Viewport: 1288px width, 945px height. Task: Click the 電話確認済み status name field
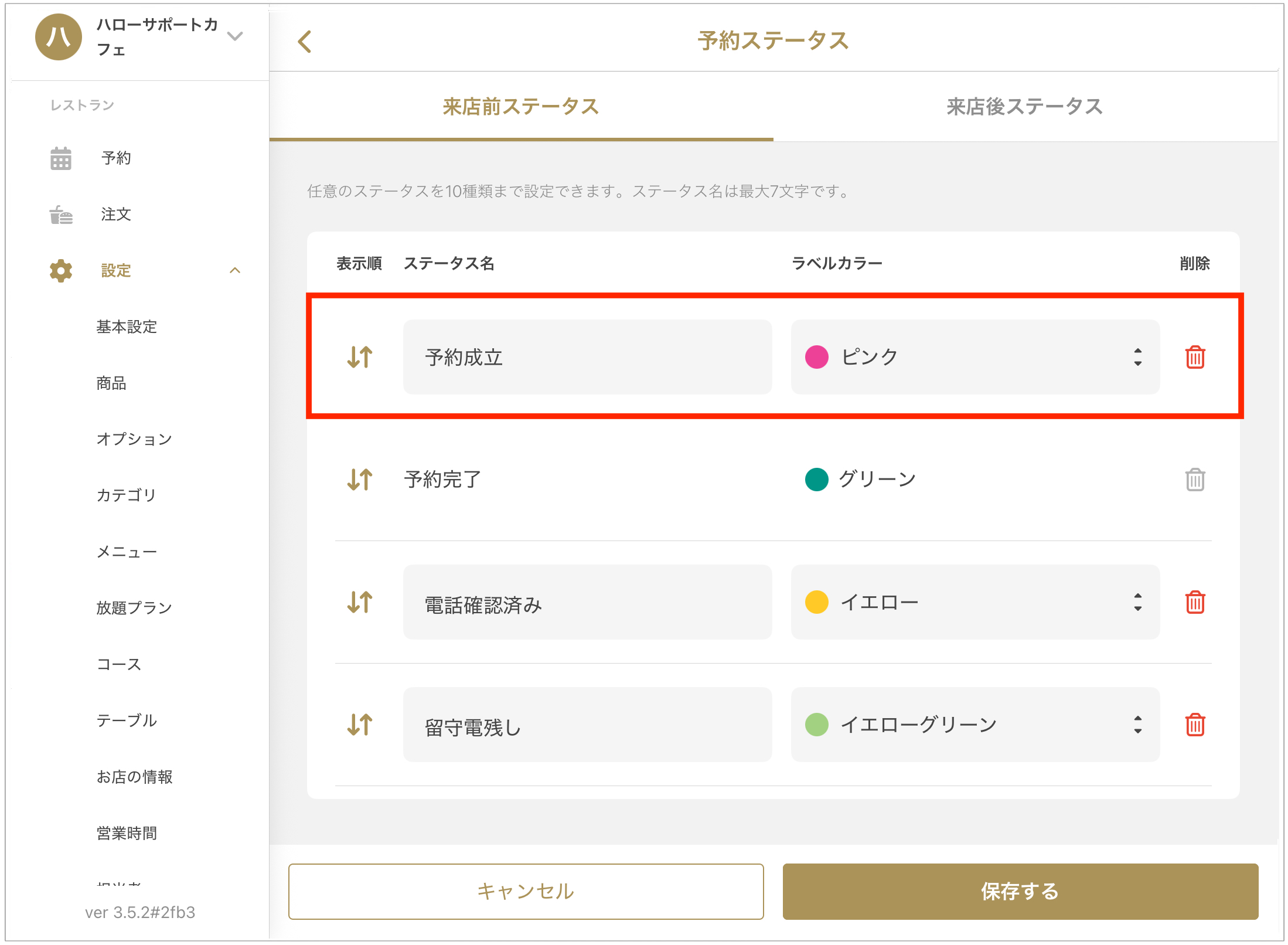tap(587, 602)
